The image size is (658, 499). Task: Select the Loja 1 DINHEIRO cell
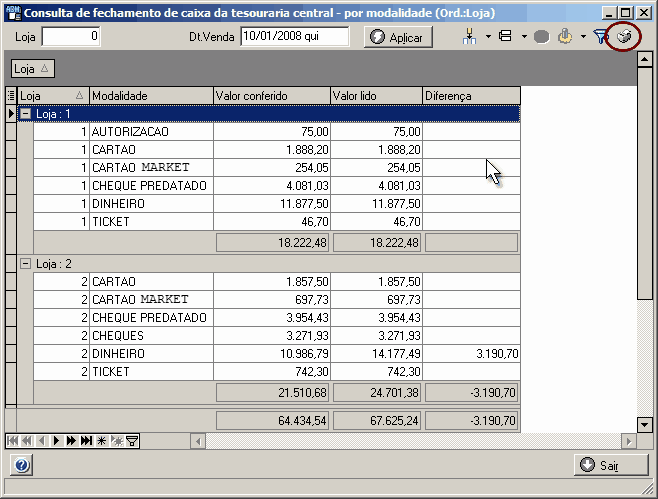[151, 204]
